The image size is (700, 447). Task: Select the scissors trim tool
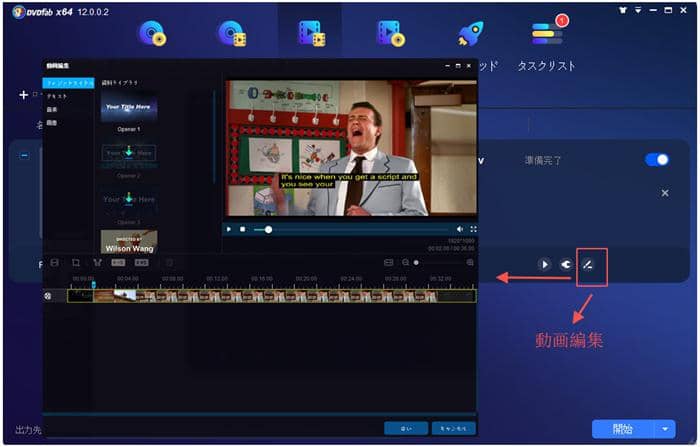[97, 263]
